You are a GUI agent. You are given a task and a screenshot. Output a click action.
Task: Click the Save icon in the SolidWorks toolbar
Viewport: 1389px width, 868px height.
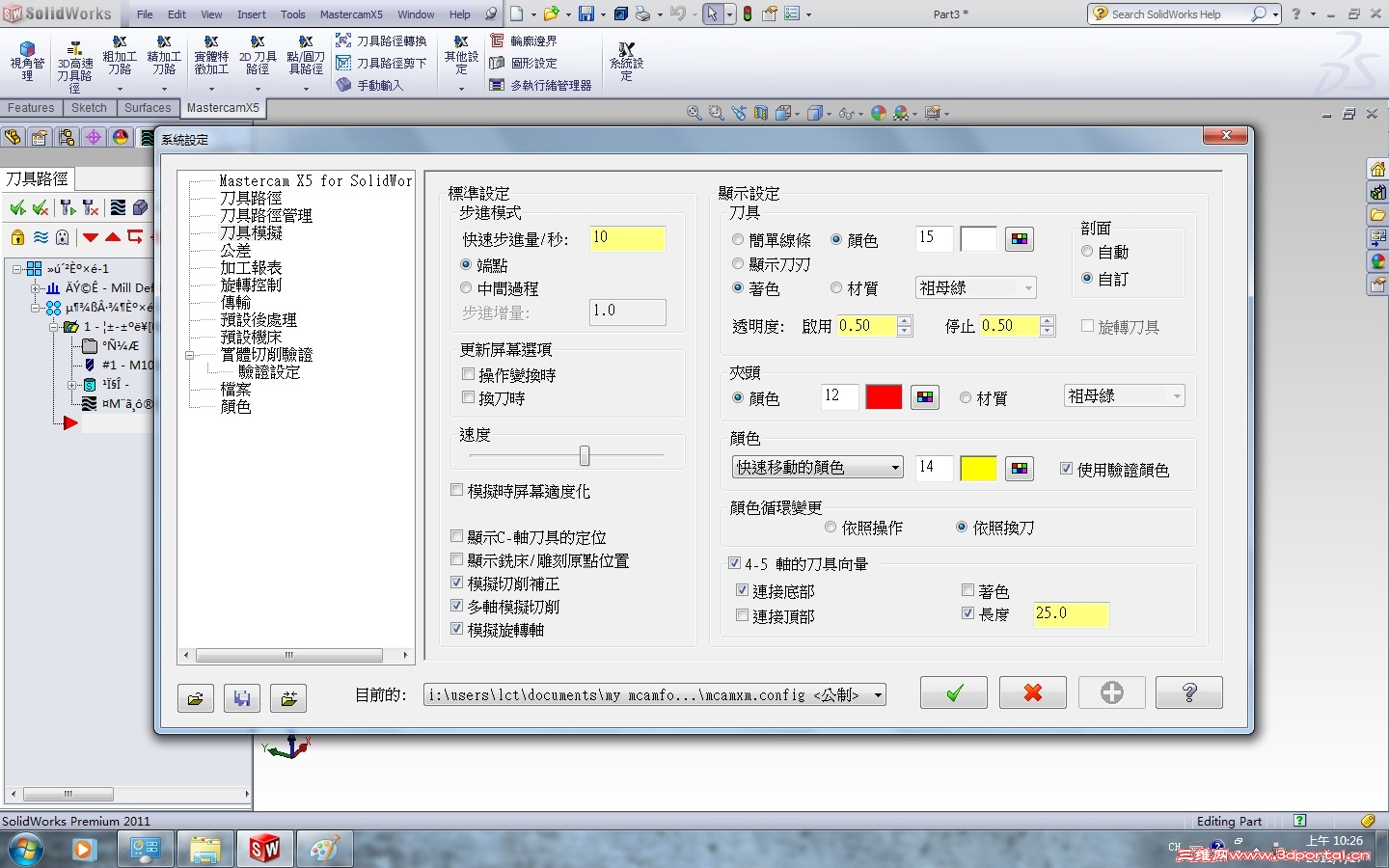pyautogui.click(x=586, y=14)
